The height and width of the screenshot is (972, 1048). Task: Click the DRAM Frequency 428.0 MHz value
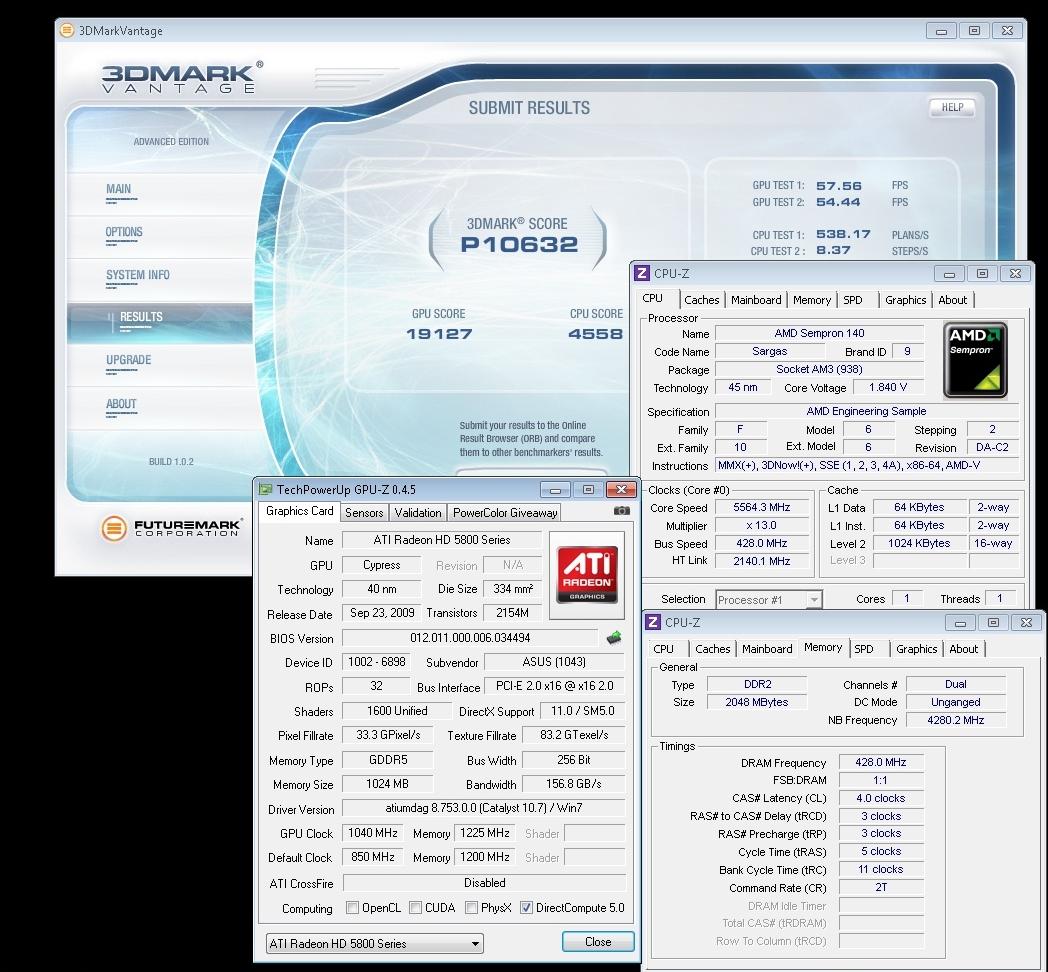[881, 762]
